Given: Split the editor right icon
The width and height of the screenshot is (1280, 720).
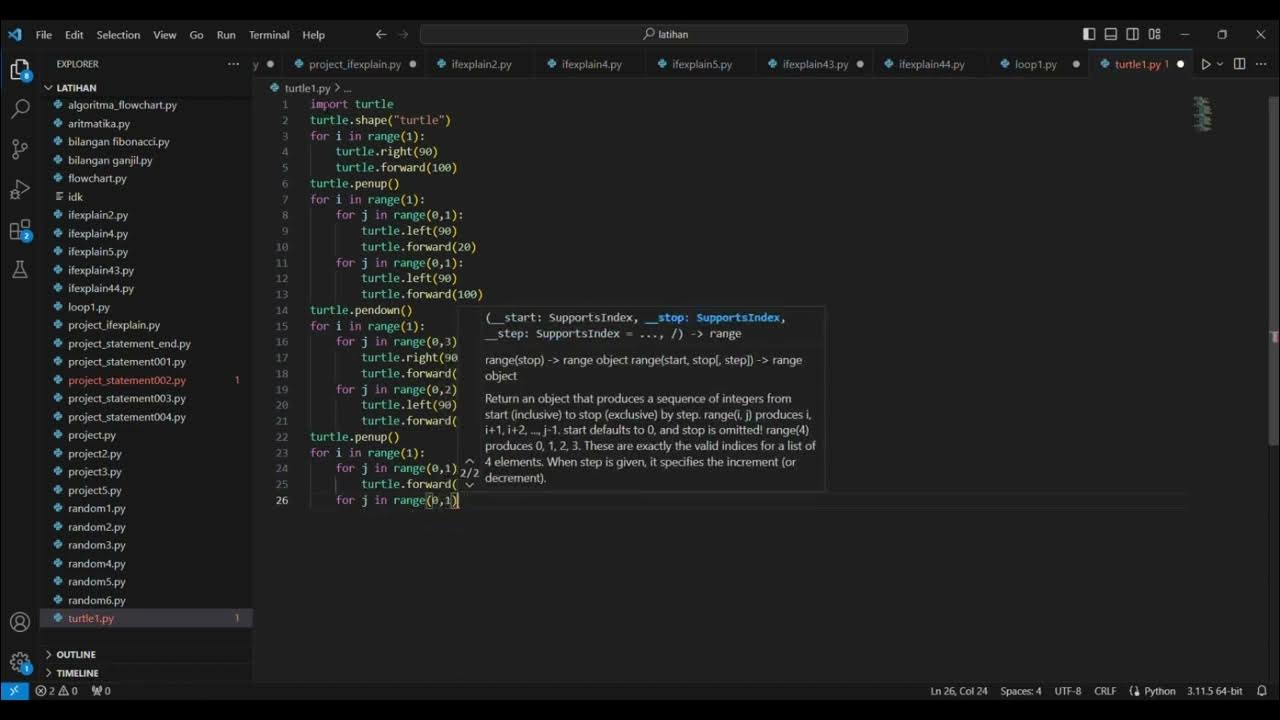Looking at the screenshot, I should coord(1239,64).
